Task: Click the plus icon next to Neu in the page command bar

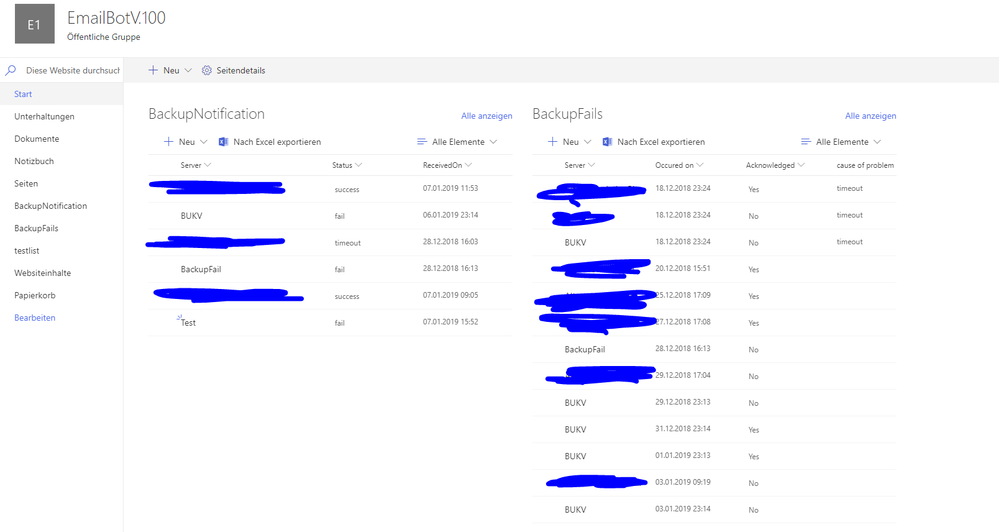Action: point(153,70)
